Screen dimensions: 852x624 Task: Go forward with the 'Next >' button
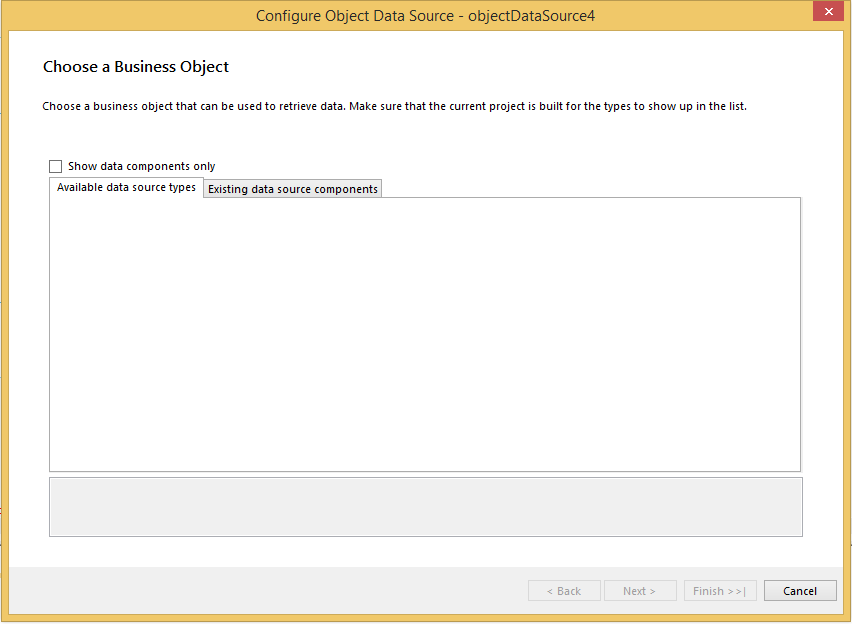tap(640, 591)
